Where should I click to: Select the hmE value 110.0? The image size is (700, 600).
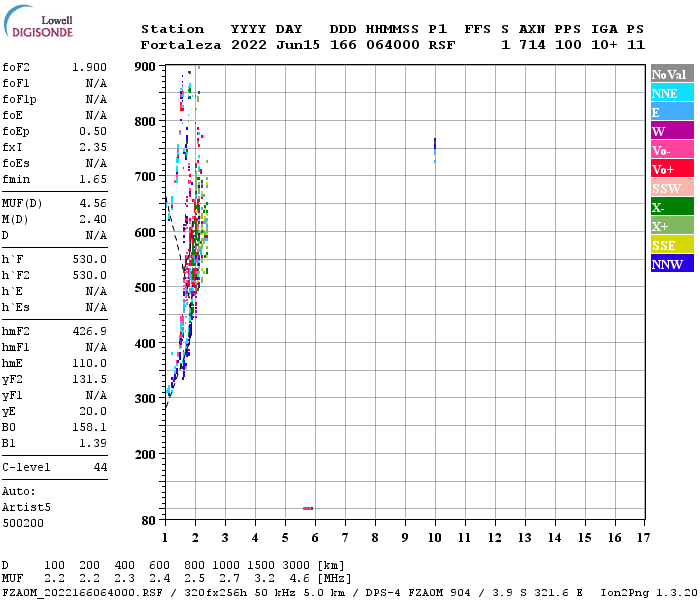[x=89, y=363]
